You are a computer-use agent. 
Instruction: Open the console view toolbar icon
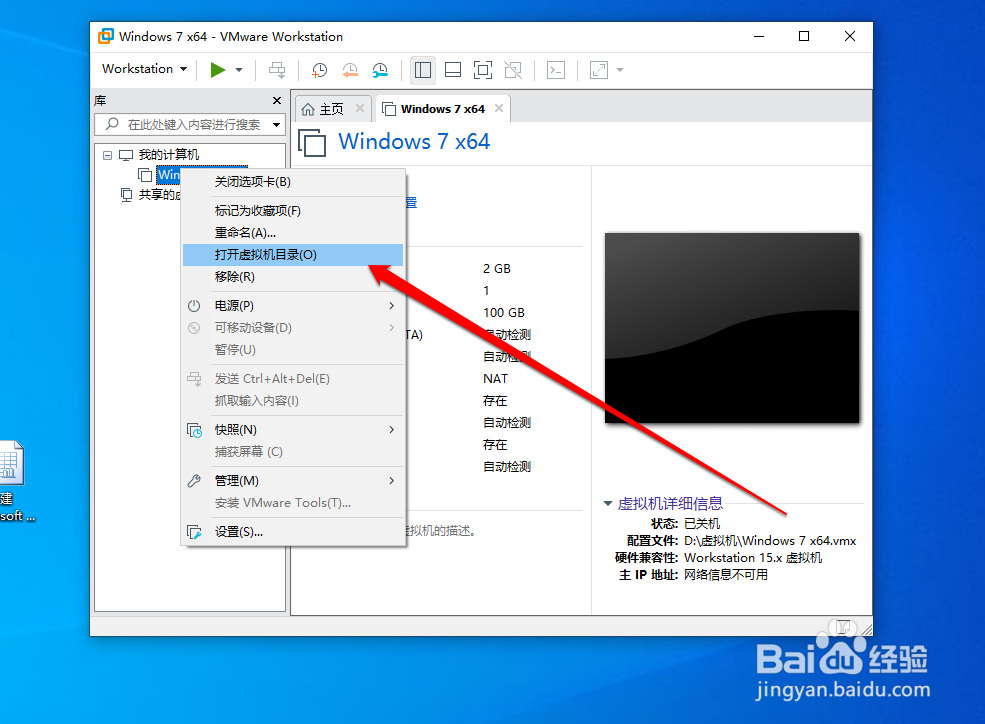click(556, 70)
